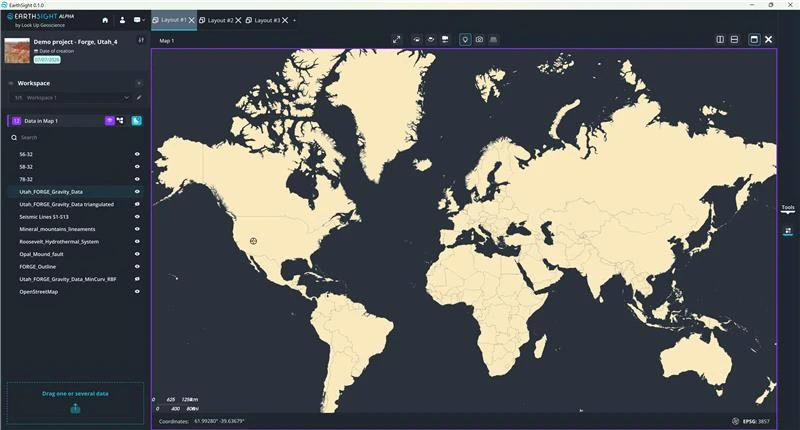Toggle visibility of layer 56-32
Viewport: 800px width, 430px height.
137,154
